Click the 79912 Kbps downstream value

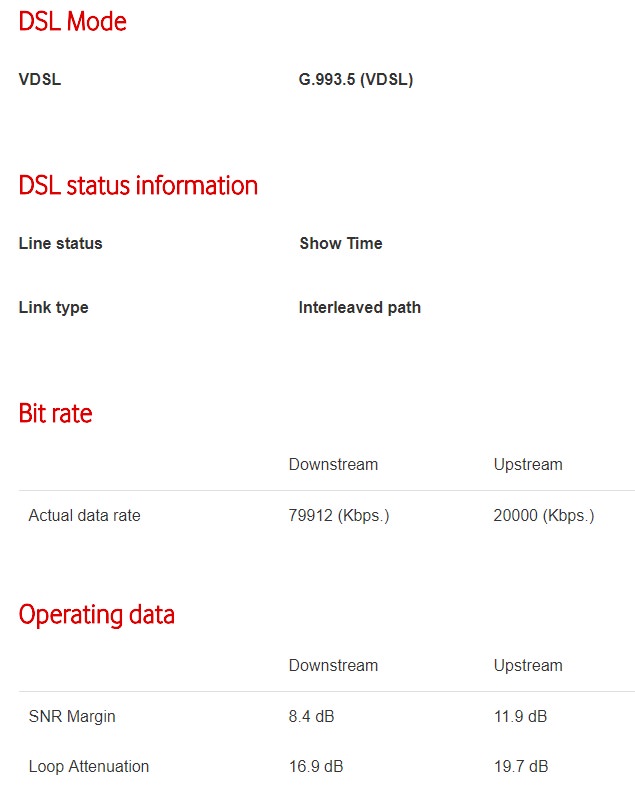(339, 515)
